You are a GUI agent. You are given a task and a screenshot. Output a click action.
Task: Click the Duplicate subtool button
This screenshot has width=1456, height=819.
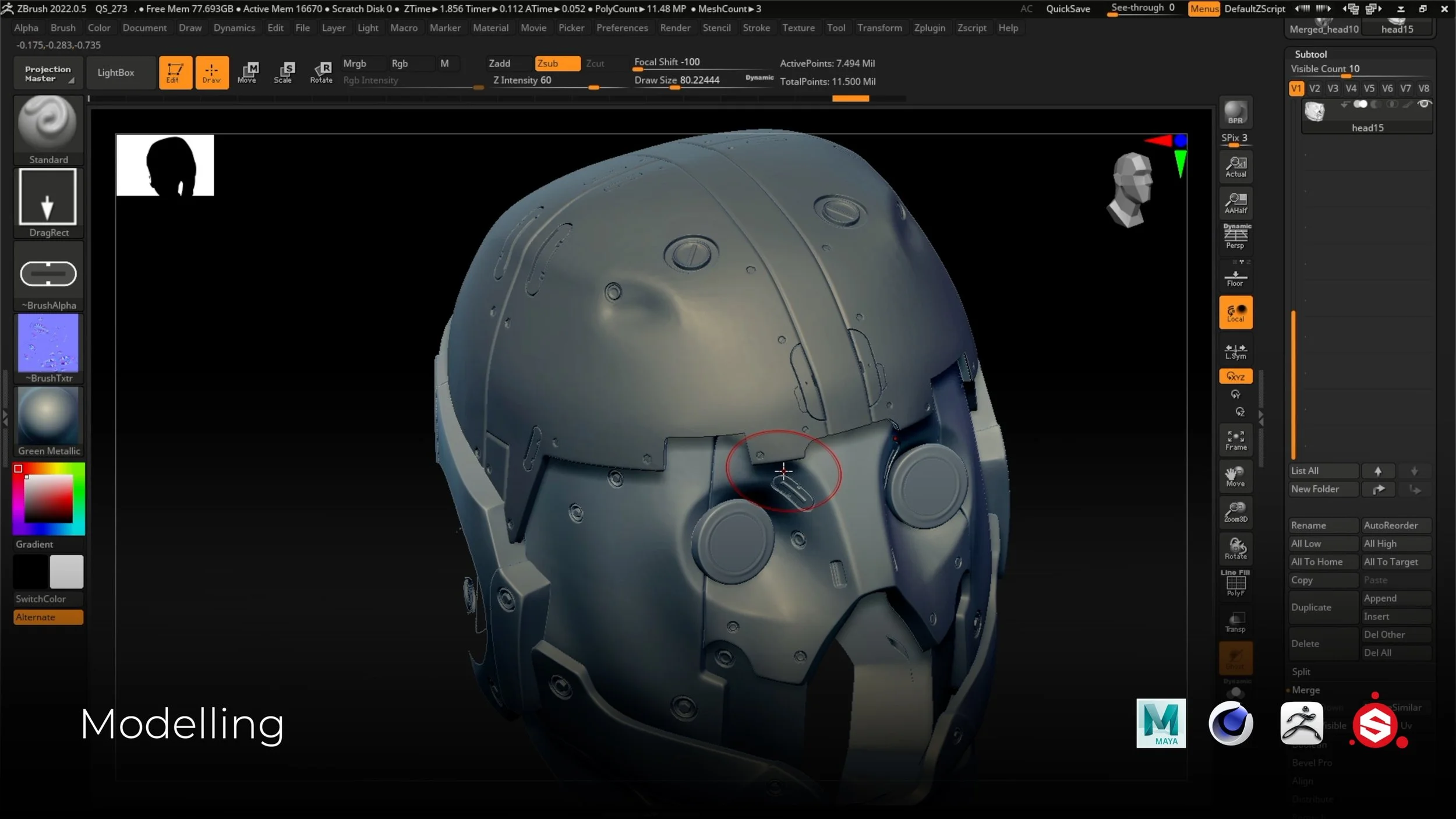click(x=1323, y=607)
